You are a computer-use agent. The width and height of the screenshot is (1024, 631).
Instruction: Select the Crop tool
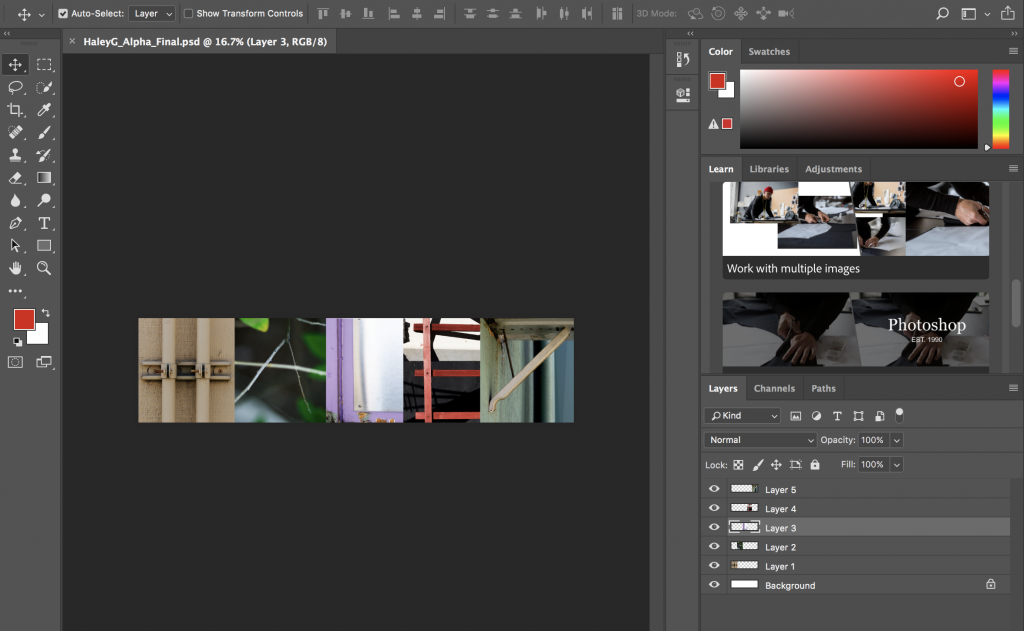pyautogui.click(x=14, y=110)
